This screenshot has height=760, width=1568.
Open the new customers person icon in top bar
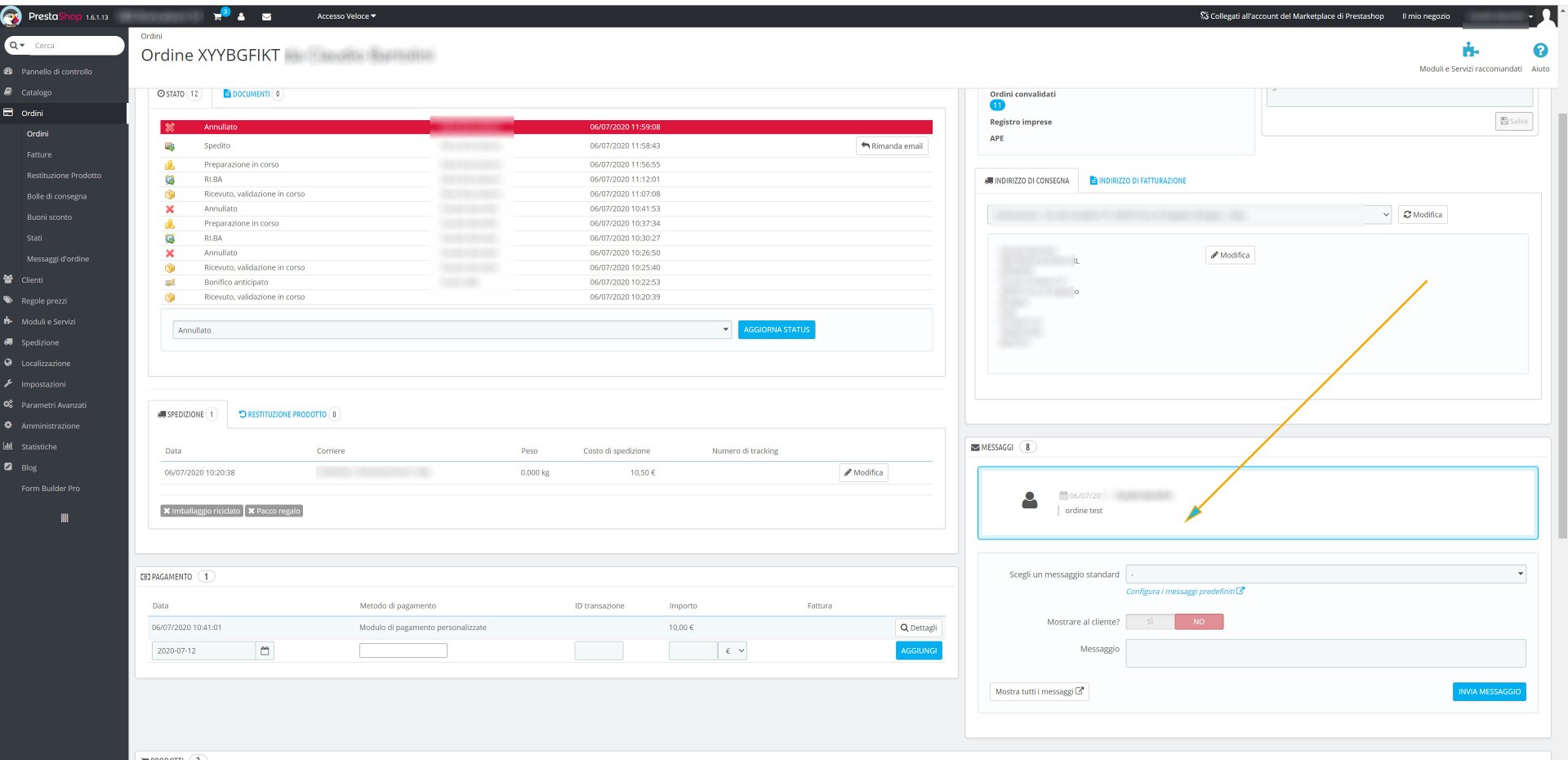(241, 16)
